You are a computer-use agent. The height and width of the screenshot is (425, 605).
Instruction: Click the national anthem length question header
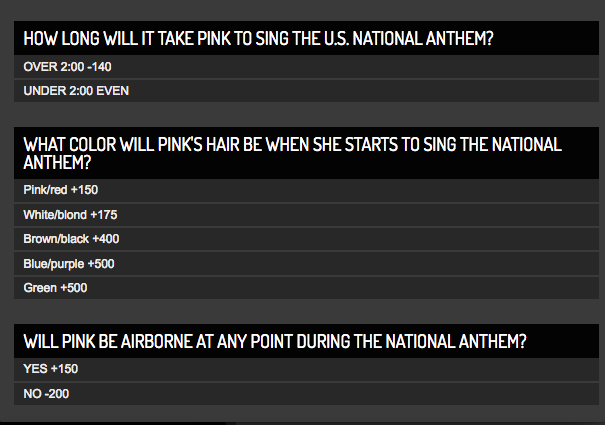click(306, 38)
